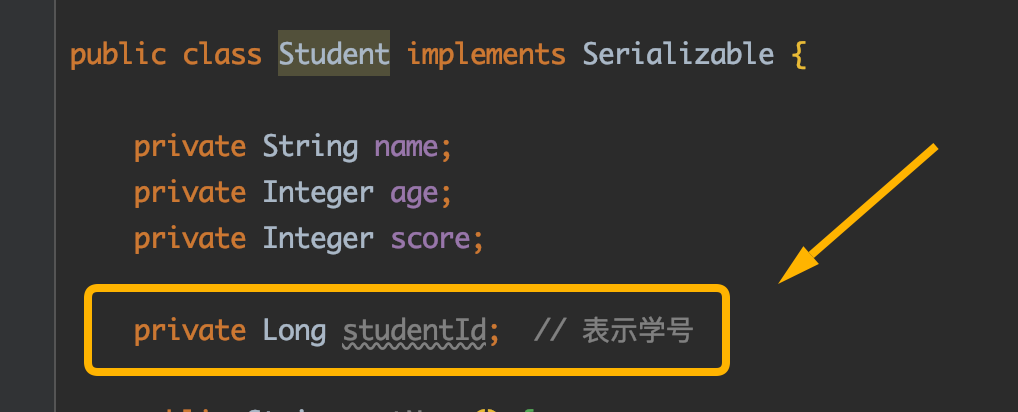Click the public keyword in class declaration

point(118,55)
